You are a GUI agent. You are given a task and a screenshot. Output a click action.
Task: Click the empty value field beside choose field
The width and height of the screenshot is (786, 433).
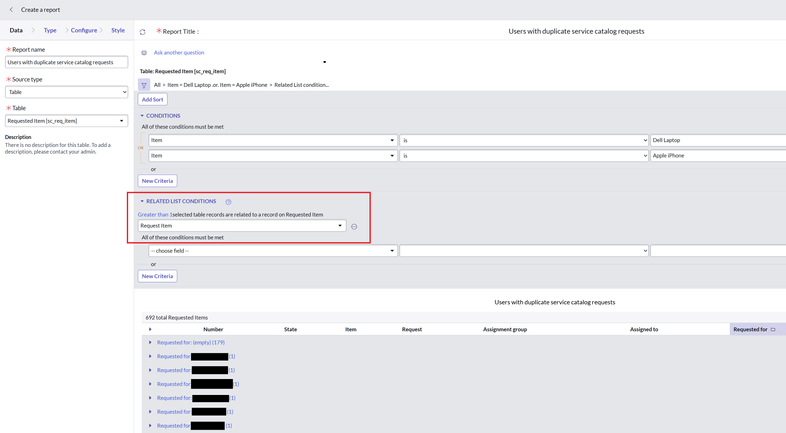718,251
